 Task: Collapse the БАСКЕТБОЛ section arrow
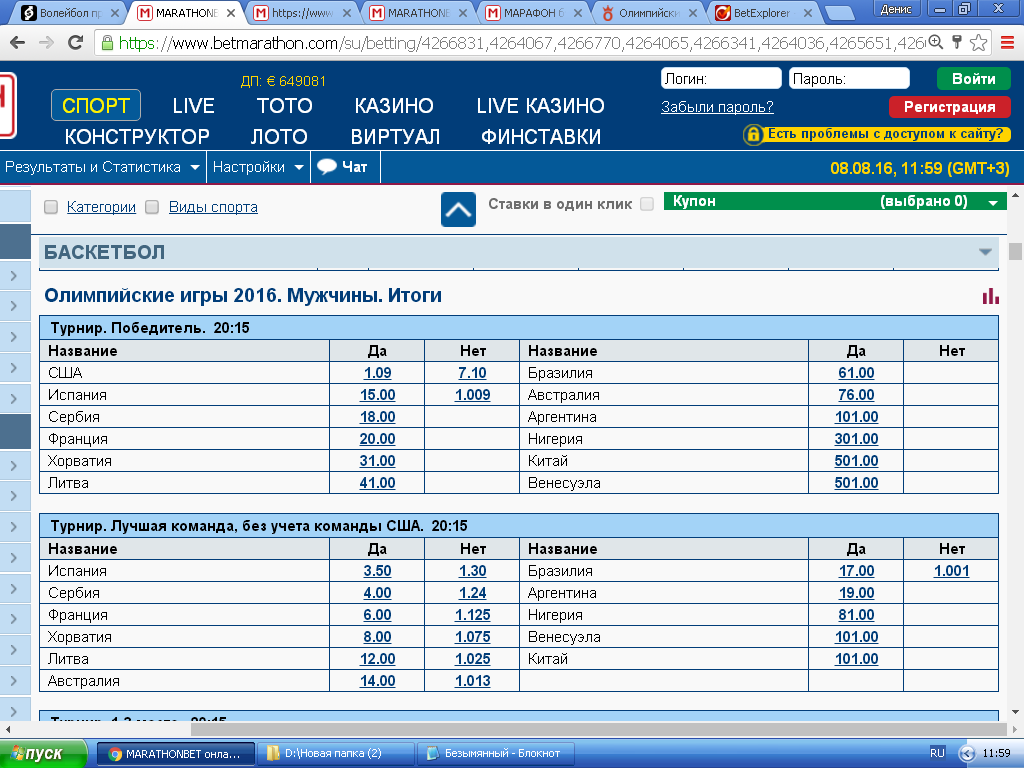tap(985, 252)
